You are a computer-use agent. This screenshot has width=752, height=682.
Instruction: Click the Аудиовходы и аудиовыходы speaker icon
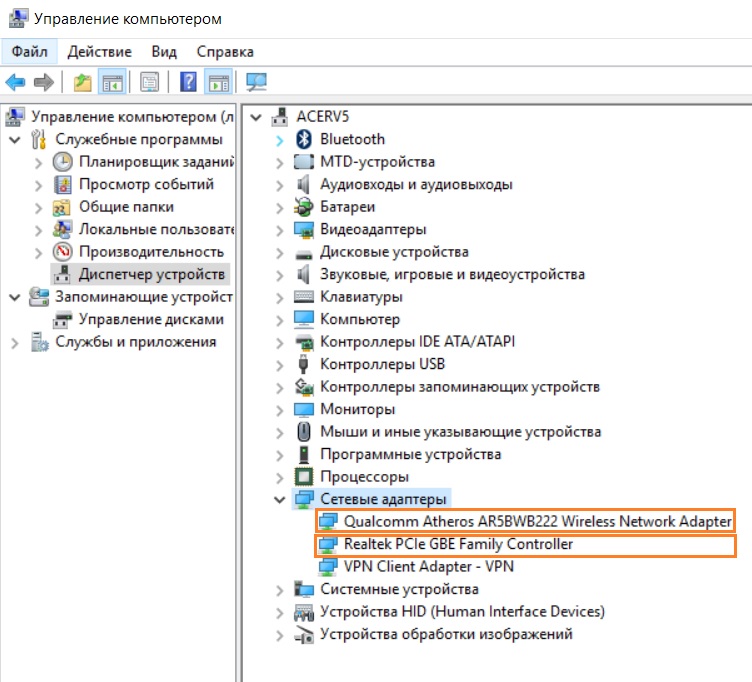tap(303, 184)
